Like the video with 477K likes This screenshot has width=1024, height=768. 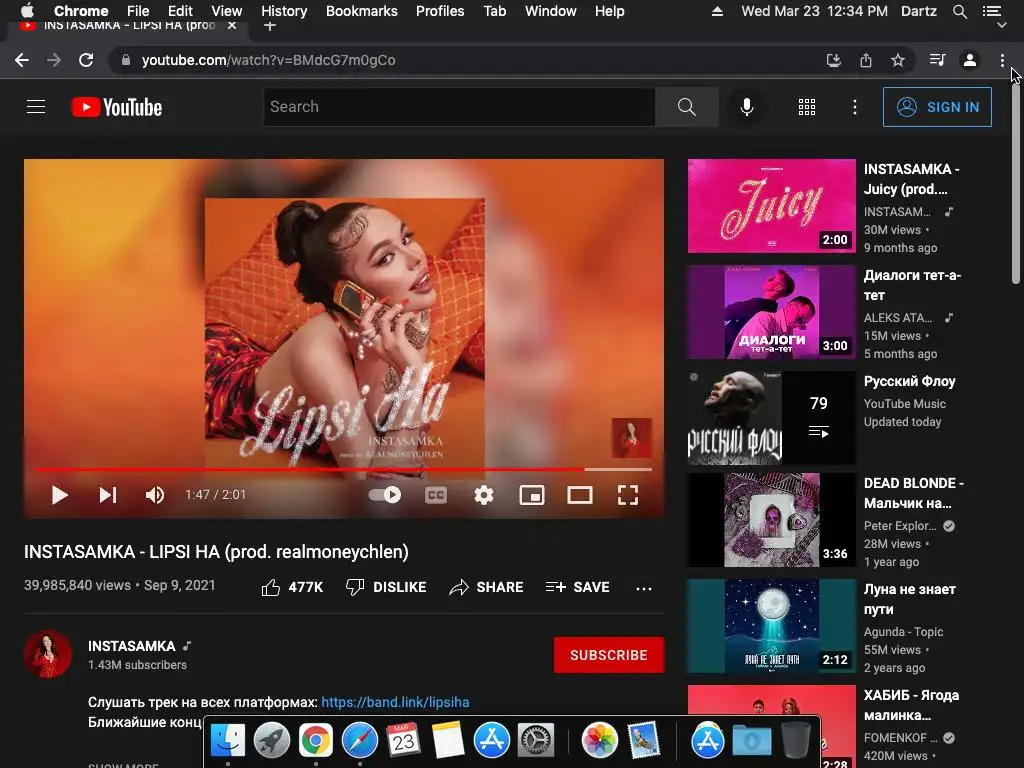point(292,587)
